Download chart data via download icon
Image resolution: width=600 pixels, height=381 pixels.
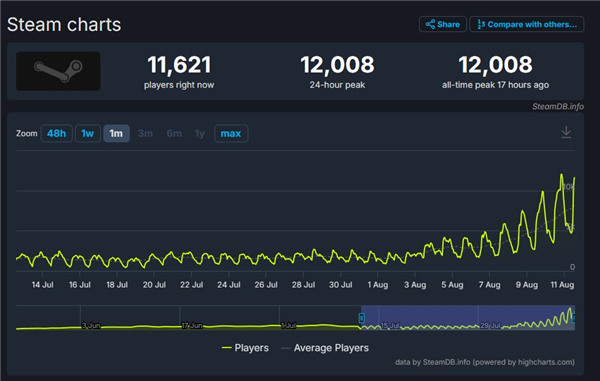(x=566, y=132)
